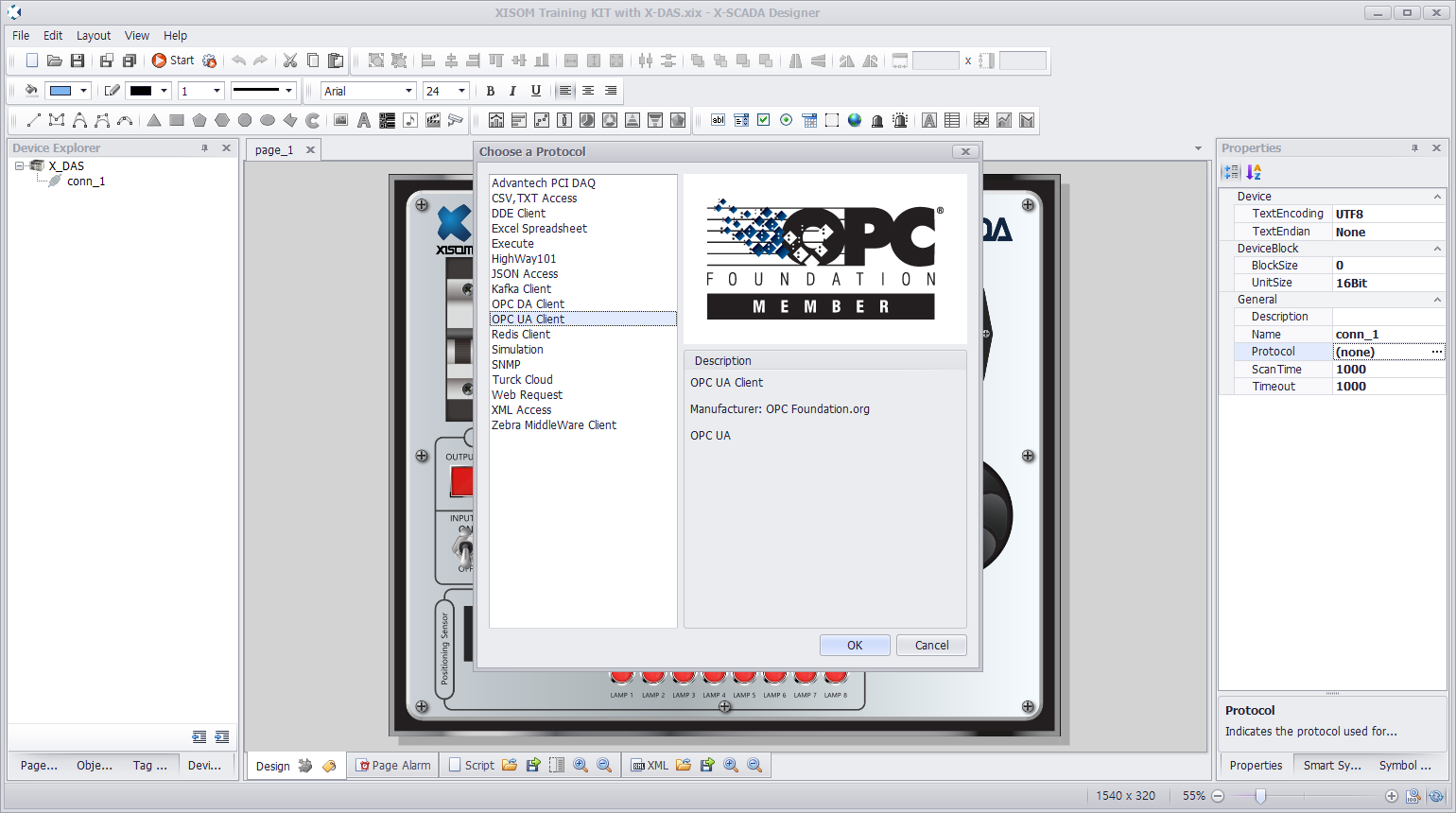1456x813 pixels.
Task: Collapse the DeviceBlock property category
Action: (x=1437, y=249)
